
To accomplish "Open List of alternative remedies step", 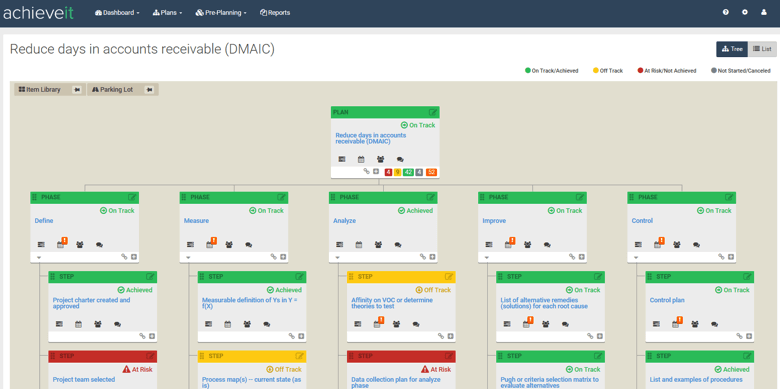I will pos(544,303).
